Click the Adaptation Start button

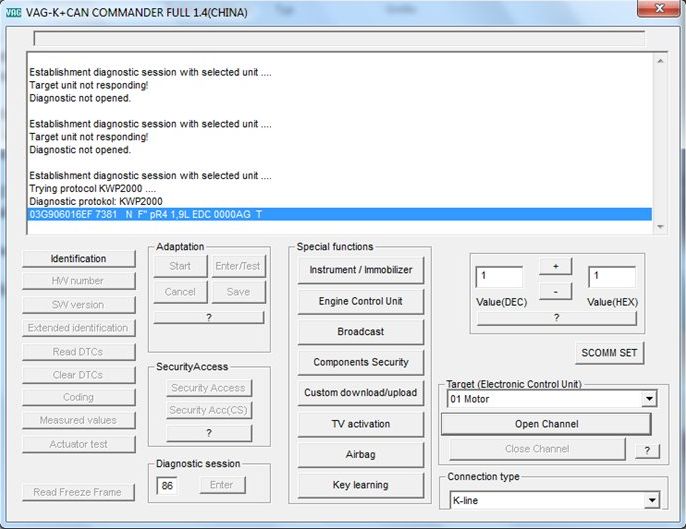point(180,266)
